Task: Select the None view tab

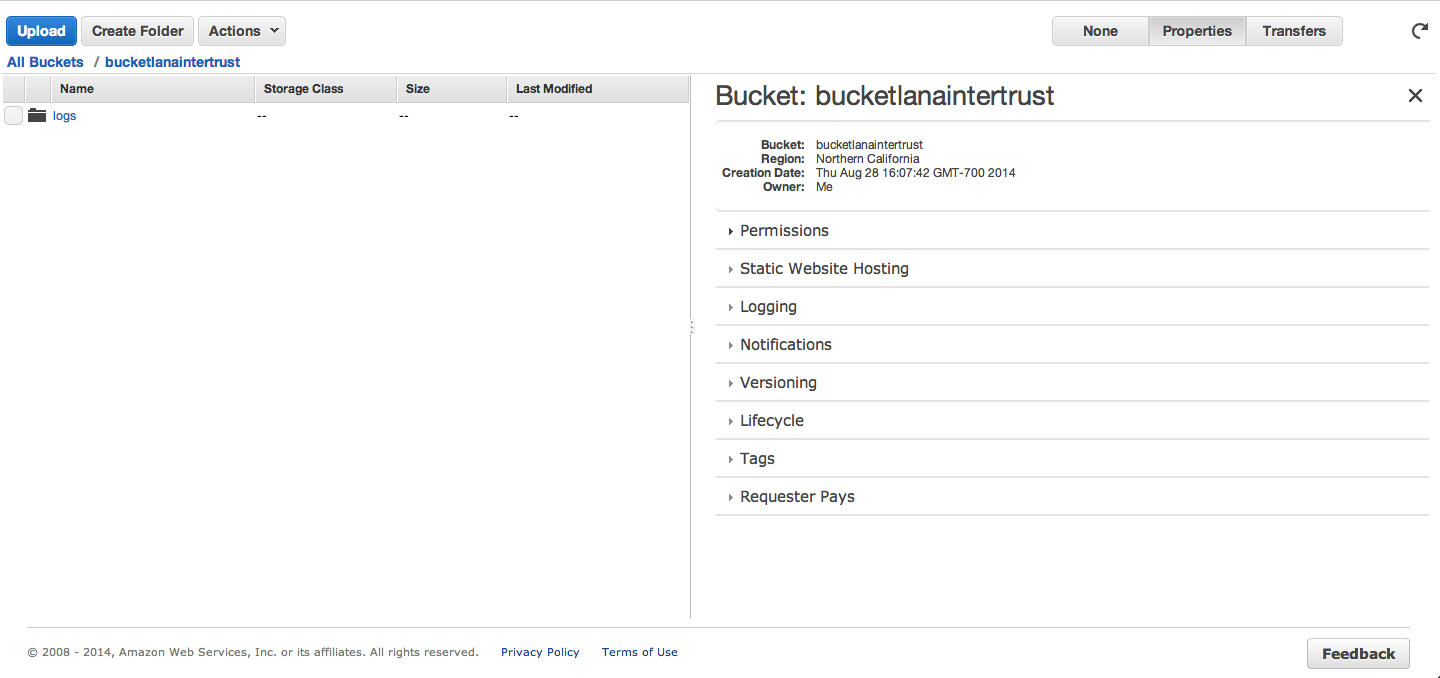Action: tap(1100, 31)
